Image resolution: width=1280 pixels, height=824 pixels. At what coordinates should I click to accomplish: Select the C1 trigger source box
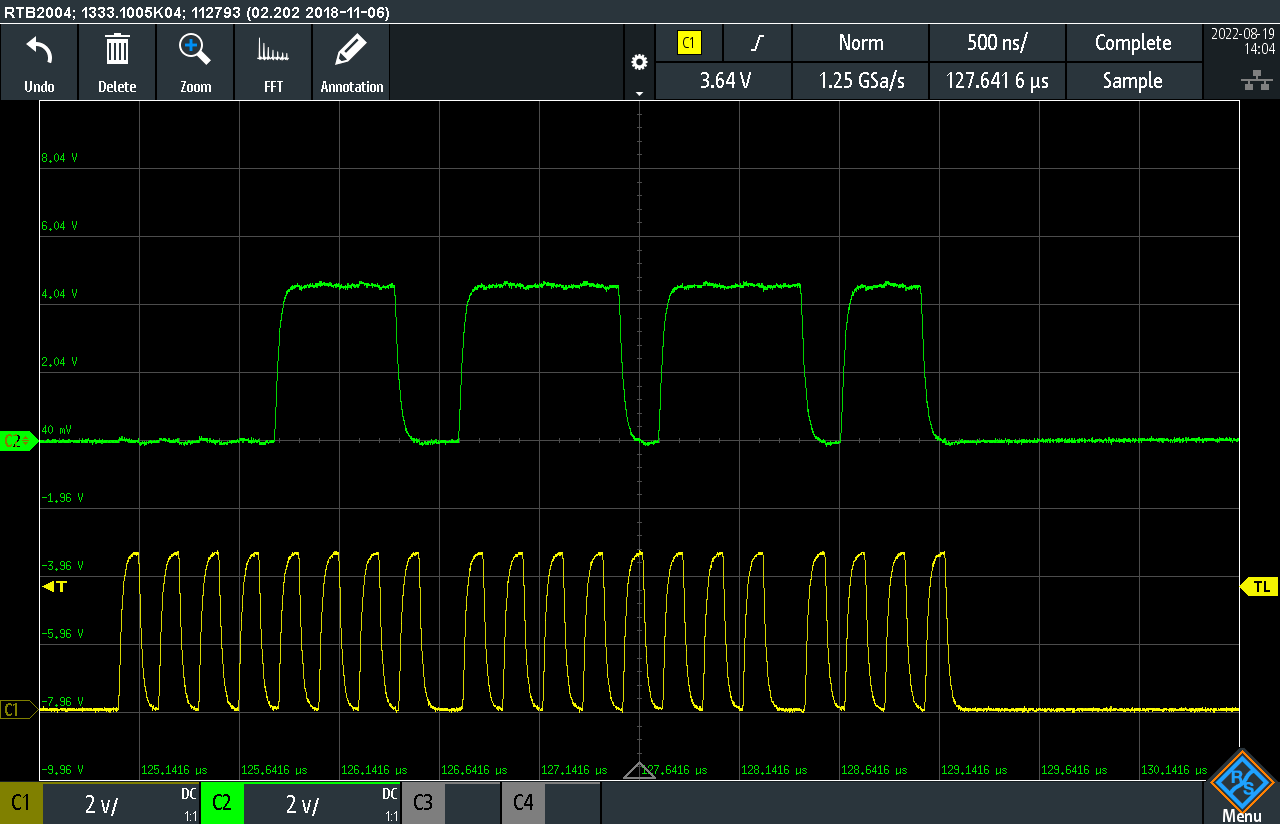click(x=689, y=43)
